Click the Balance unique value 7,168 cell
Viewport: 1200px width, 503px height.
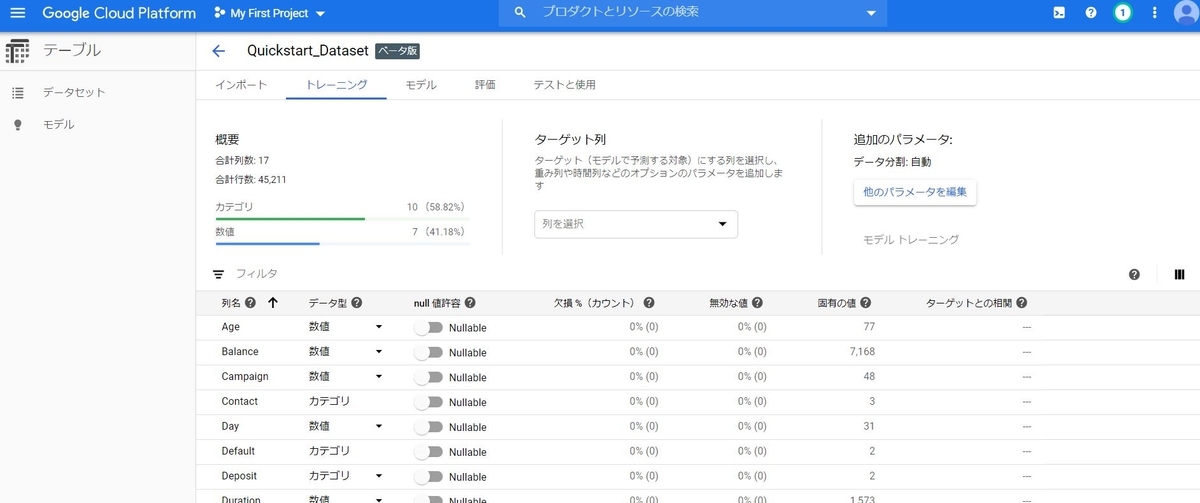pyautogui.click(x=861, y=352)
